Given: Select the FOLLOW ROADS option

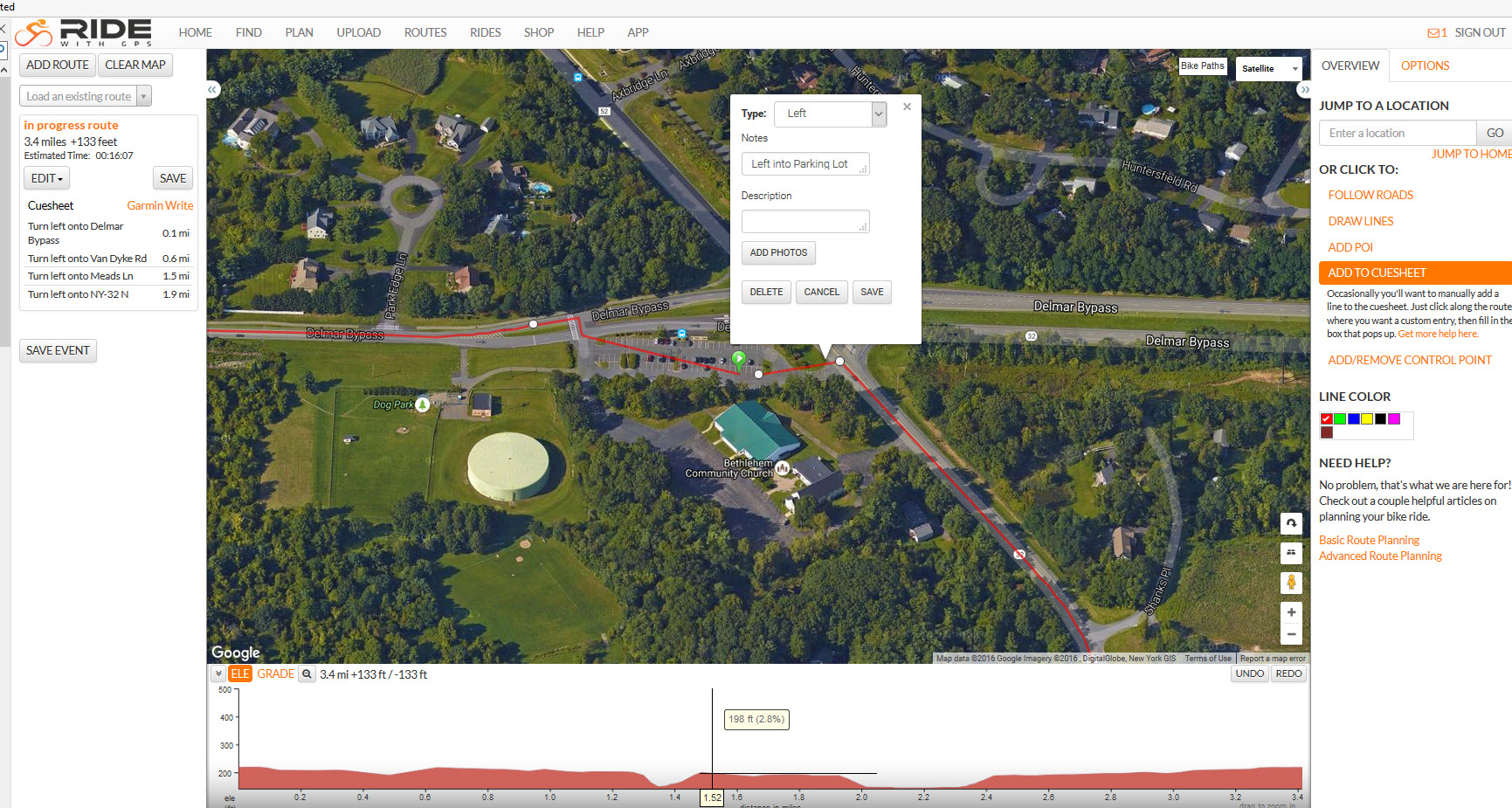Looking at the screenshot, I should coord(1370,195).
